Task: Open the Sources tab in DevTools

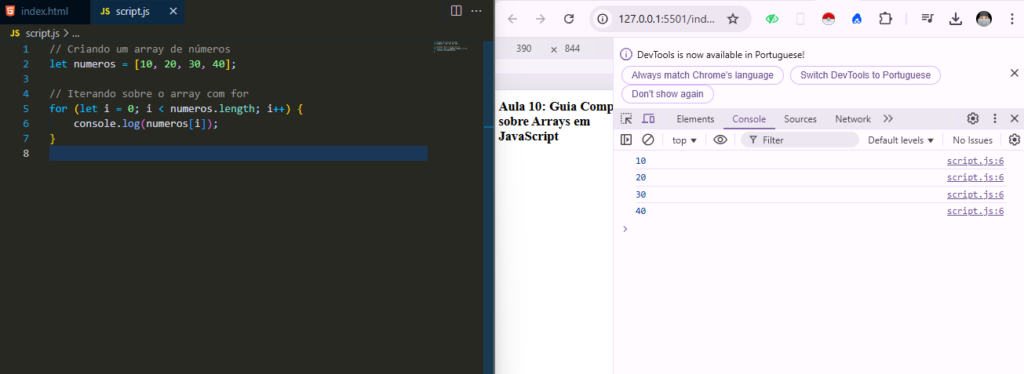Action: click(x=800, y=119)
